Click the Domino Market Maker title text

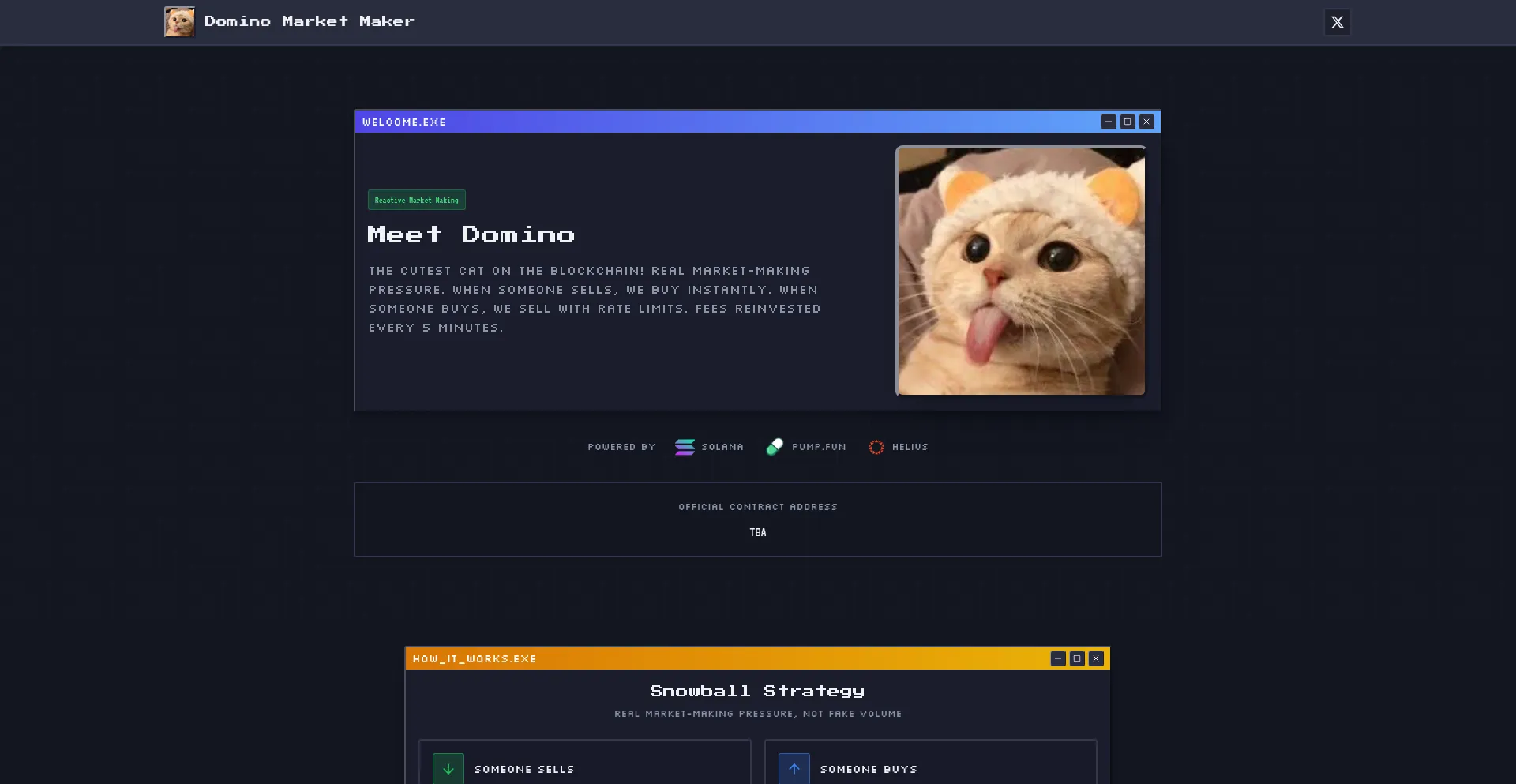[309, 21]
